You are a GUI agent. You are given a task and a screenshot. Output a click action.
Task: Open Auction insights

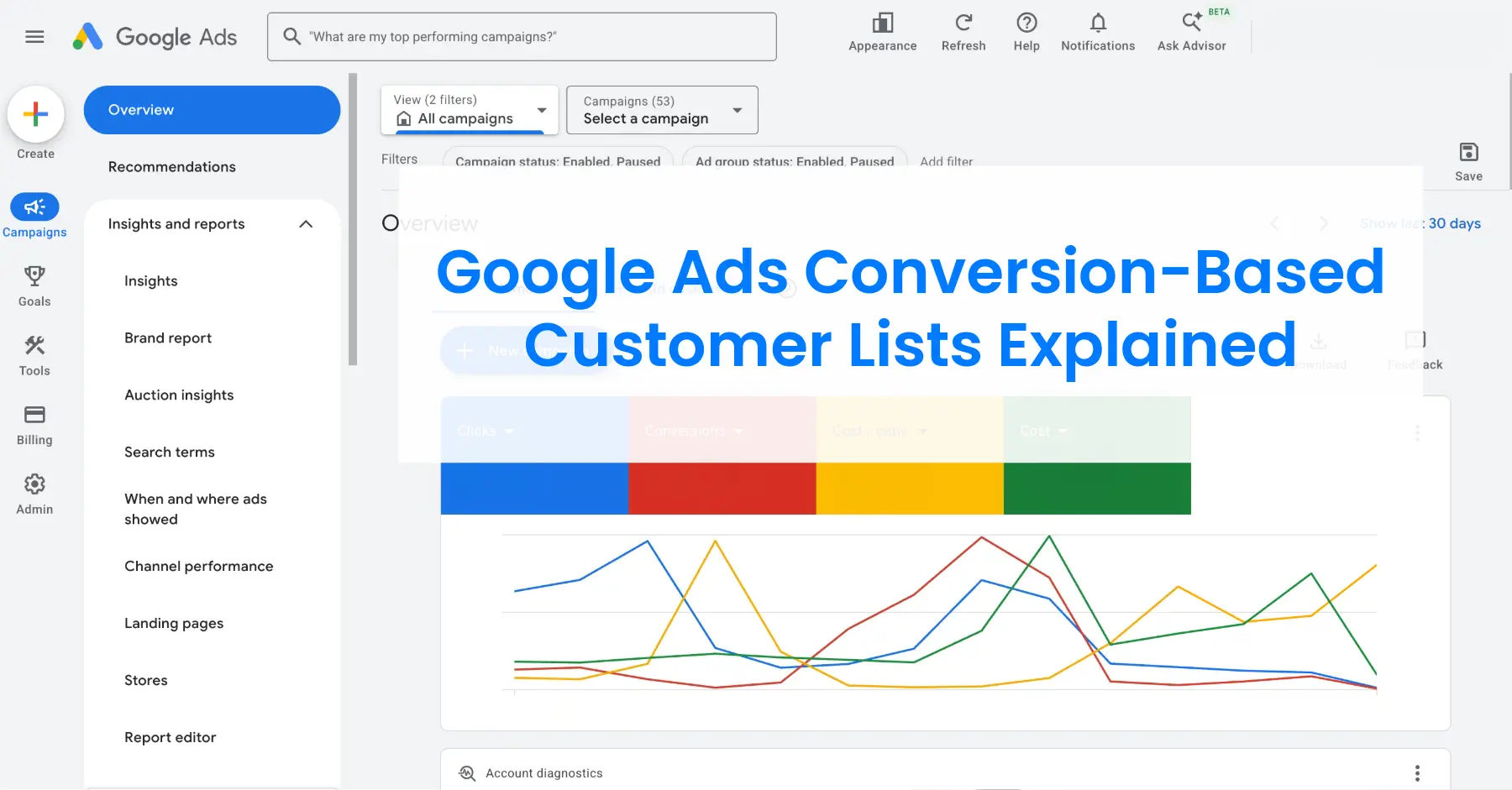coord(179,395)
